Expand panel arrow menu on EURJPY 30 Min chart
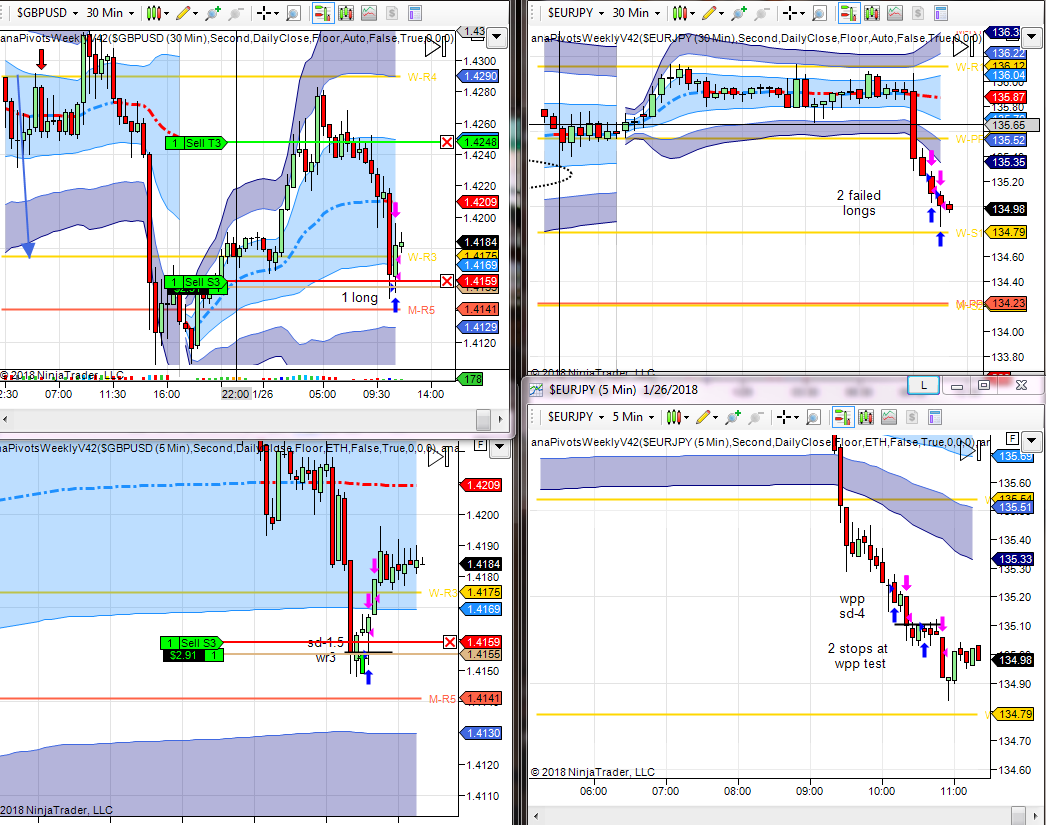This screenshot has width=1046, height=825. tap(1031, 38)
